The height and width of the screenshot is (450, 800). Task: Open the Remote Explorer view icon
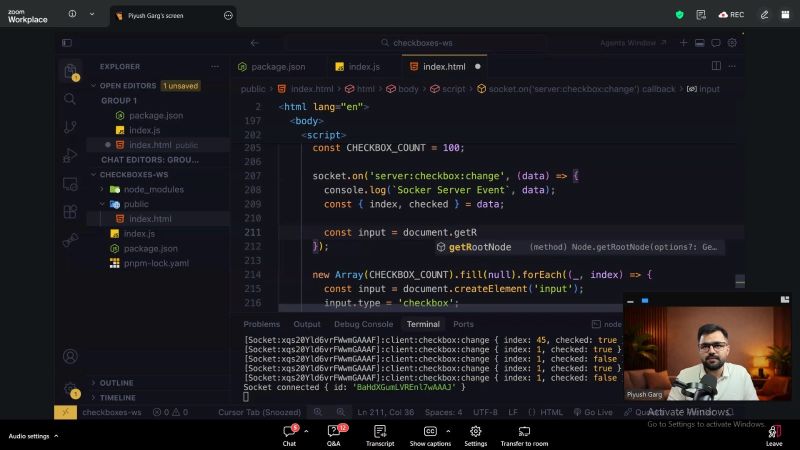tap(70, 184)
